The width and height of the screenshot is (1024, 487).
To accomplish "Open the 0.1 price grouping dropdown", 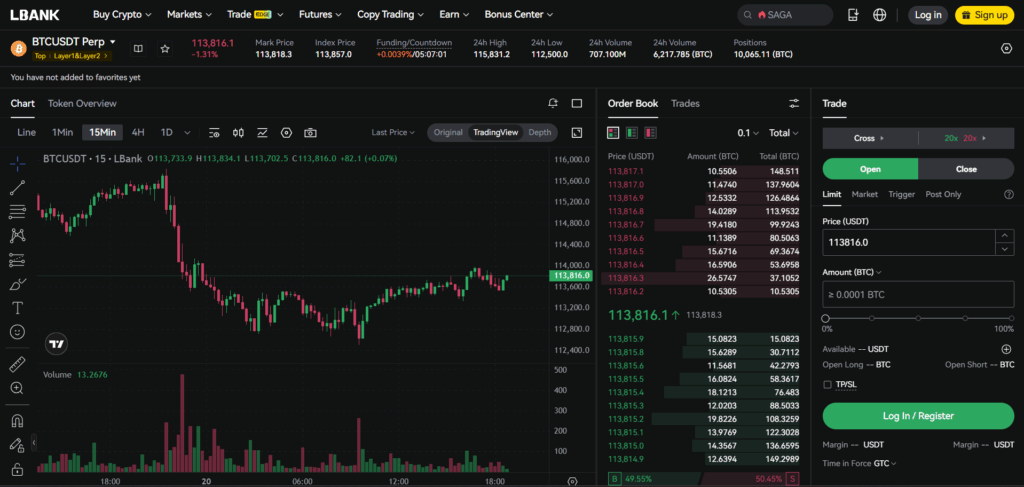I will point(748,133).
